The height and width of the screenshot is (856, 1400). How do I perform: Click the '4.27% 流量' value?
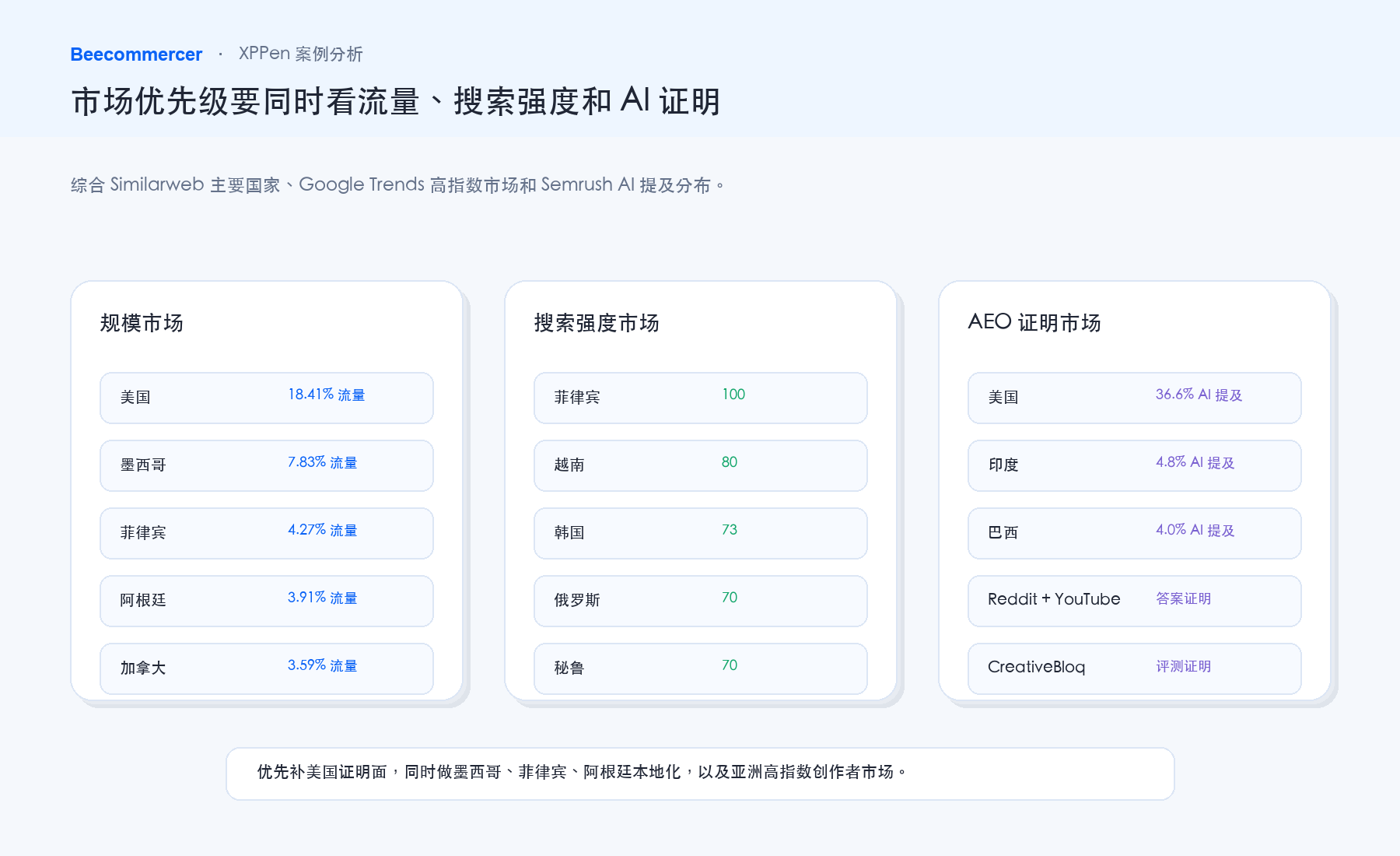[323, 530]
